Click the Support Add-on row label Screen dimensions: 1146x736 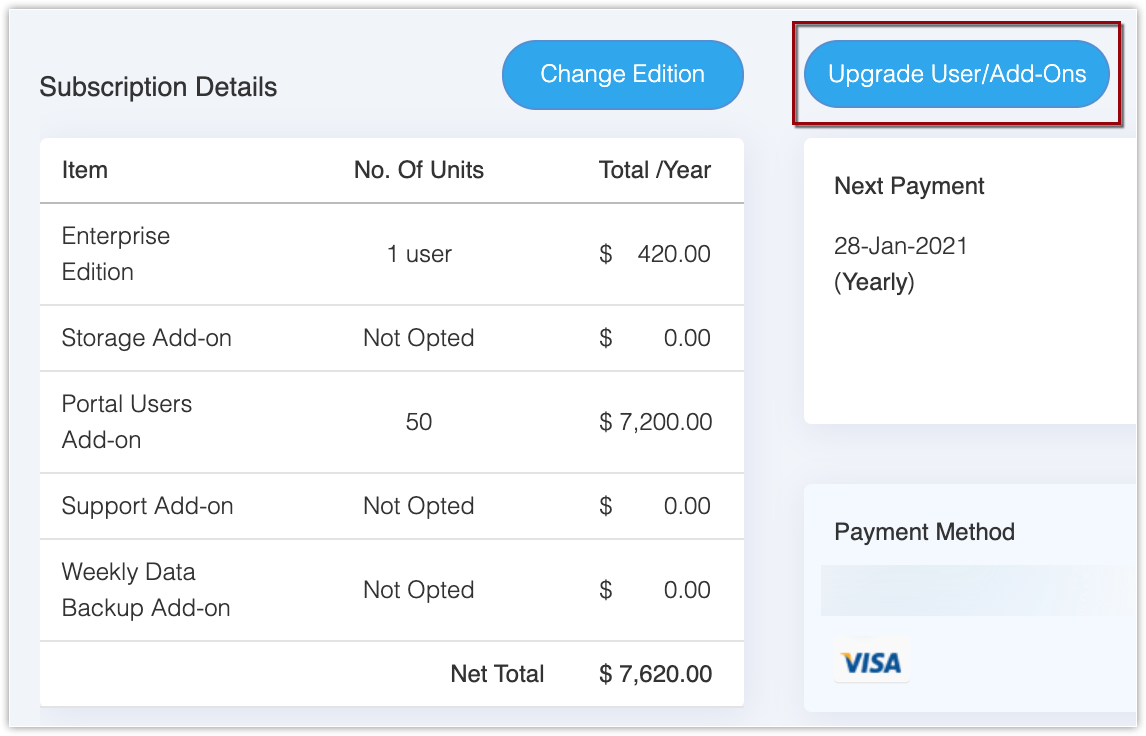coord(148,506)
